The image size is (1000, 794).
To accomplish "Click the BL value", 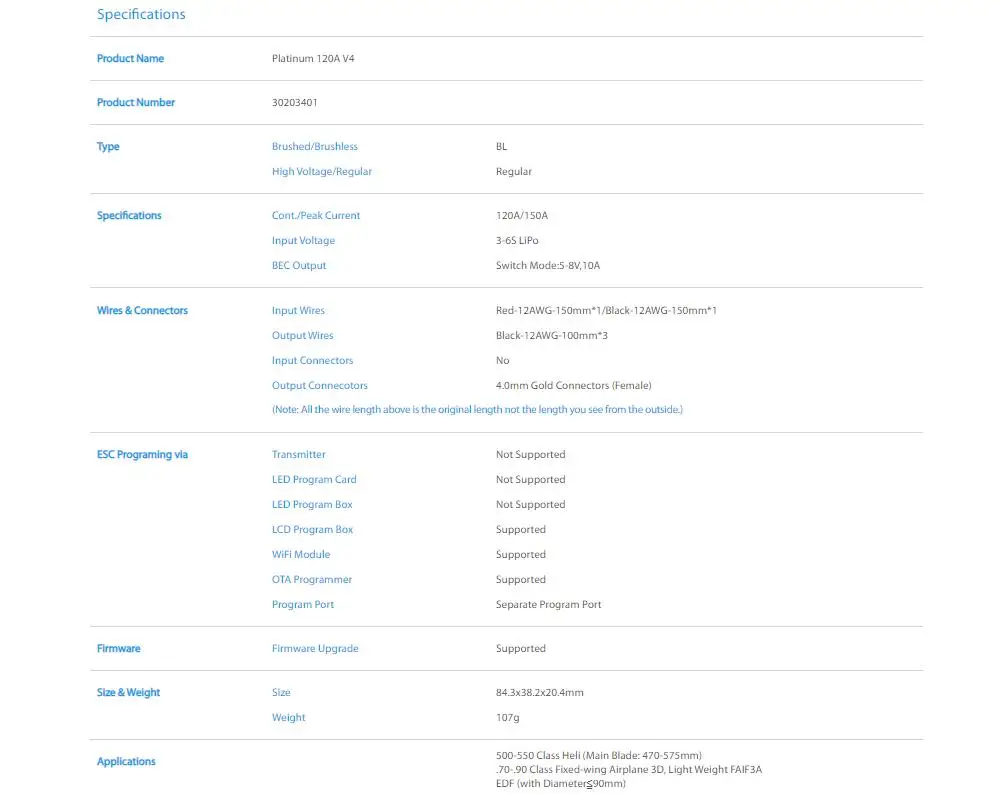I will pos(501,146).
